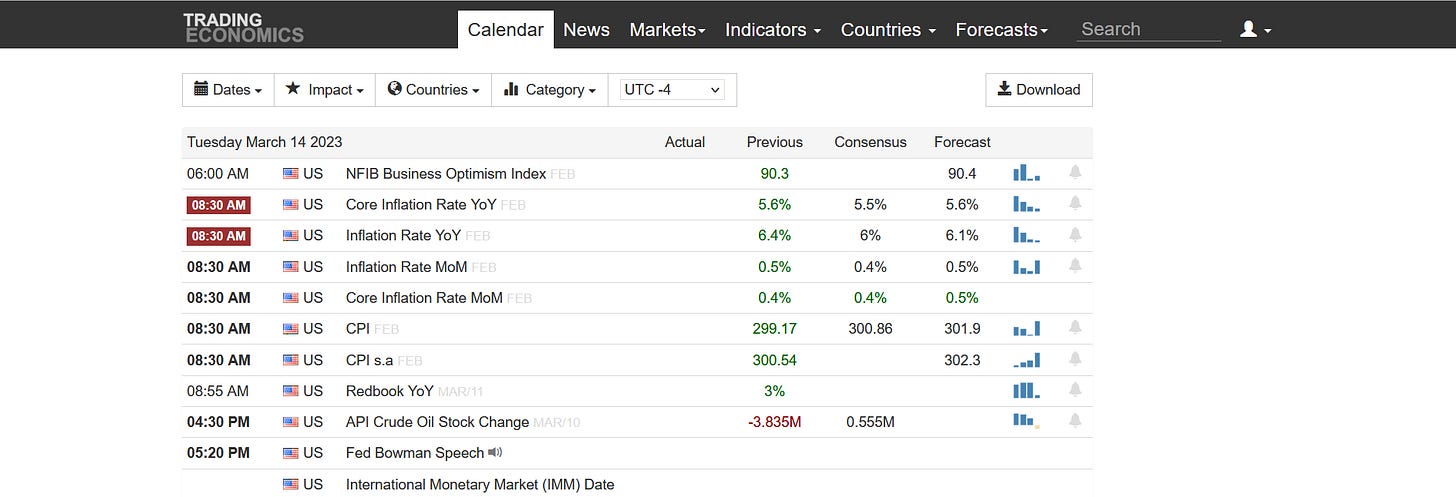Open the Core Inflation Rate MoM link
The height and width of the screenshot is (497, 1456).
(424, 297)
